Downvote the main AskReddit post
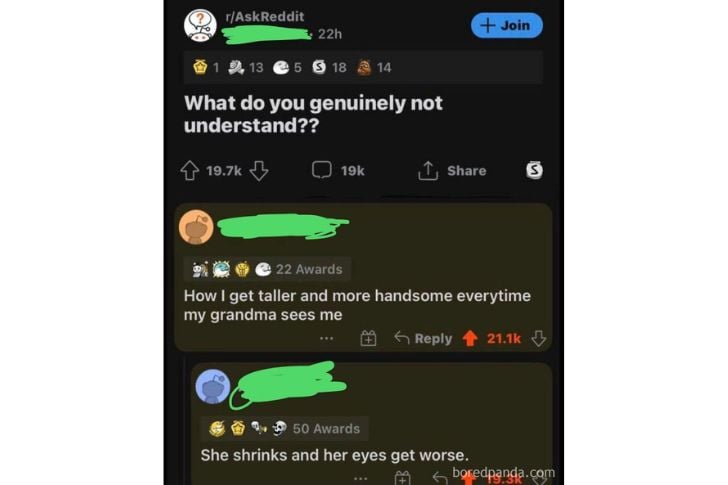This screenshot has width=728, height=485. pos(259,170)
